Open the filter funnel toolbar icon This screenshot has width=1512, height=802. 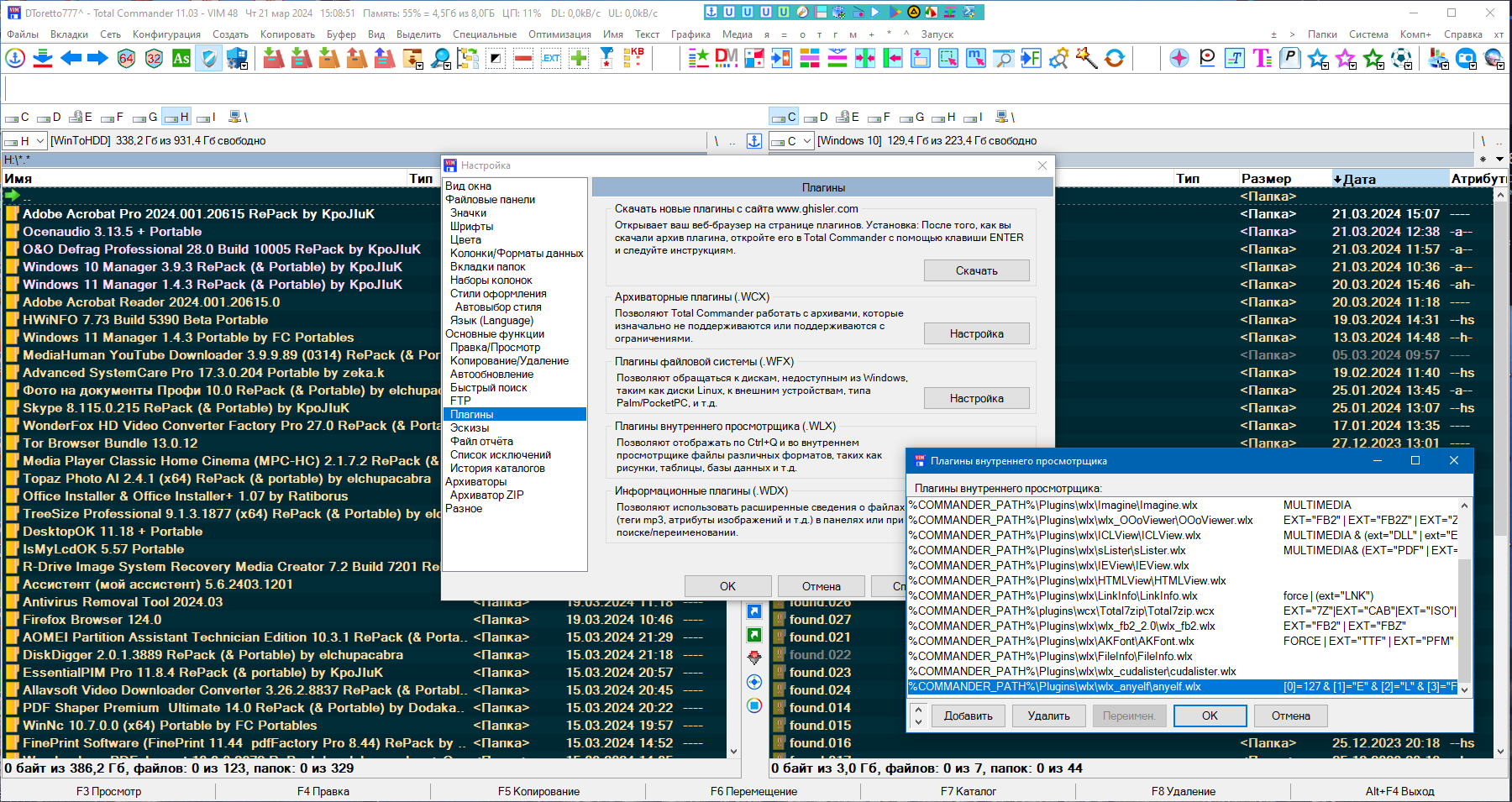click(606, 59)
